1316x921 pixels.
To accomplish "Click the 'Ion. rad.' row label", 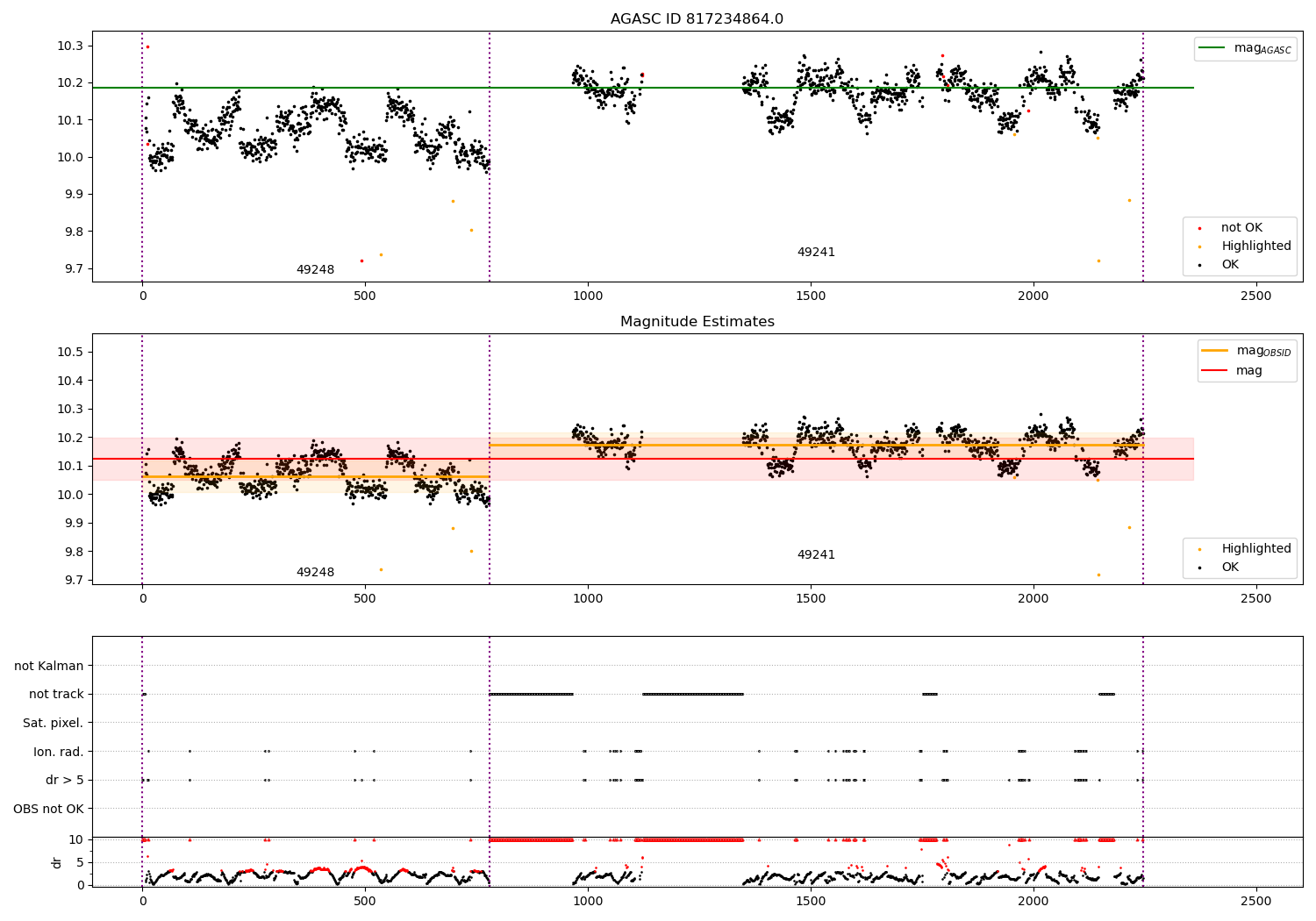I will [x=59, y=752].
